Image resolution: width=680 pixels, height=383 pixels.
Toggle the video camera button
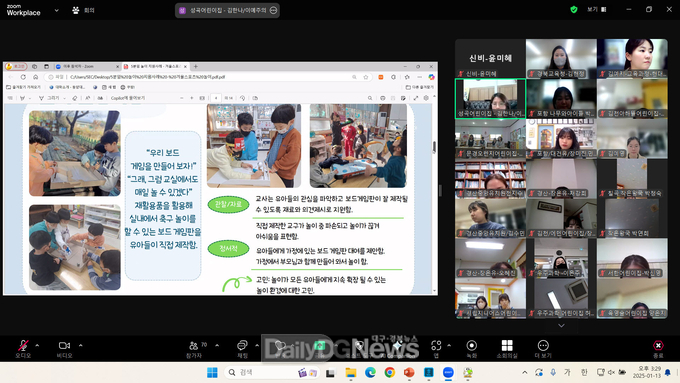[64, 348]
